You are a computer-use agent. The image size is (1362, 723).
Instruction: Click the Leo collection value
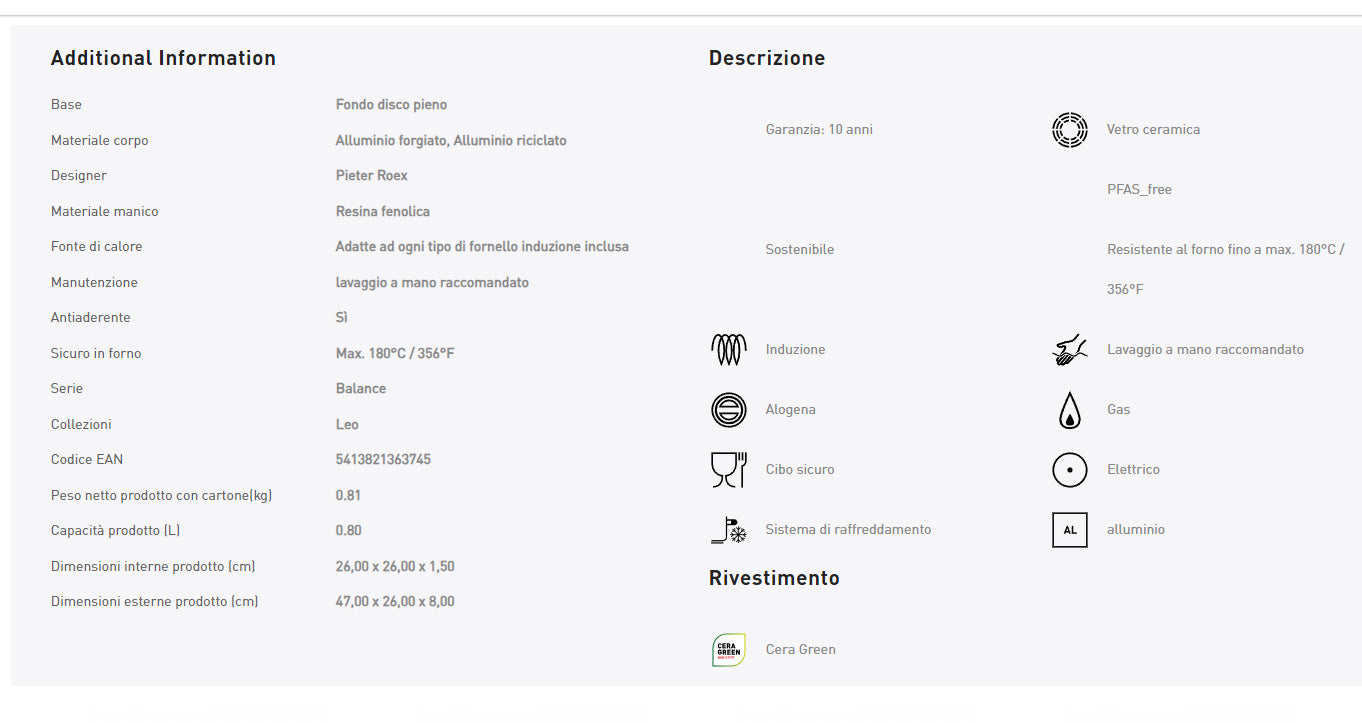click(347, 425)
